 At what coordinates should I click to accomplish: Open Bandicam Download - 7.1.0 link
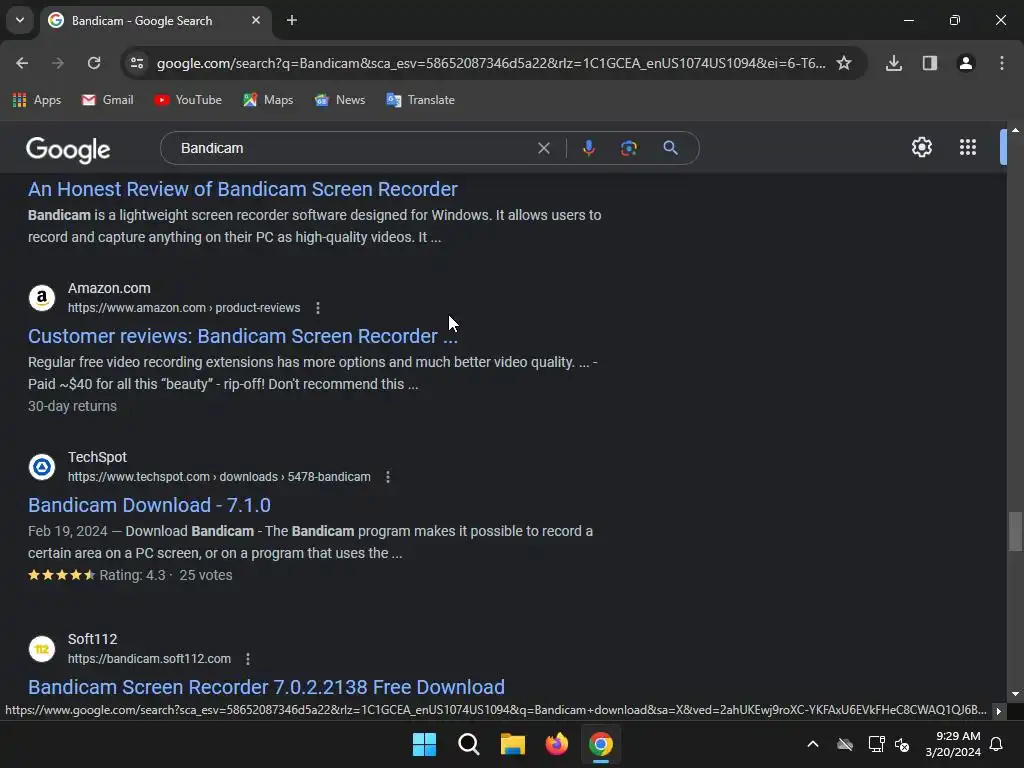(150, 505)
